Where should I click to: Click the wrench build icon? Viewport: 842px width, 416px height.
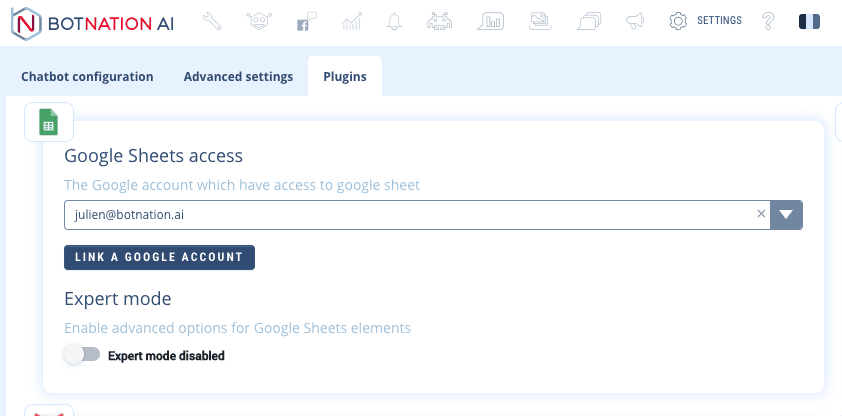[211, 21]
